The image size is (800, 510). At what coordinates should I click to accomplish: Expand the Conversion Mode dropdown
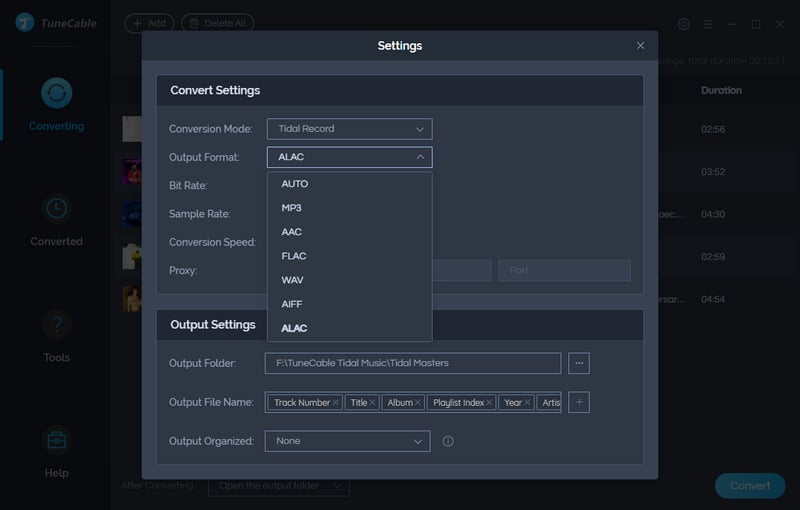[x=349, y=129]
